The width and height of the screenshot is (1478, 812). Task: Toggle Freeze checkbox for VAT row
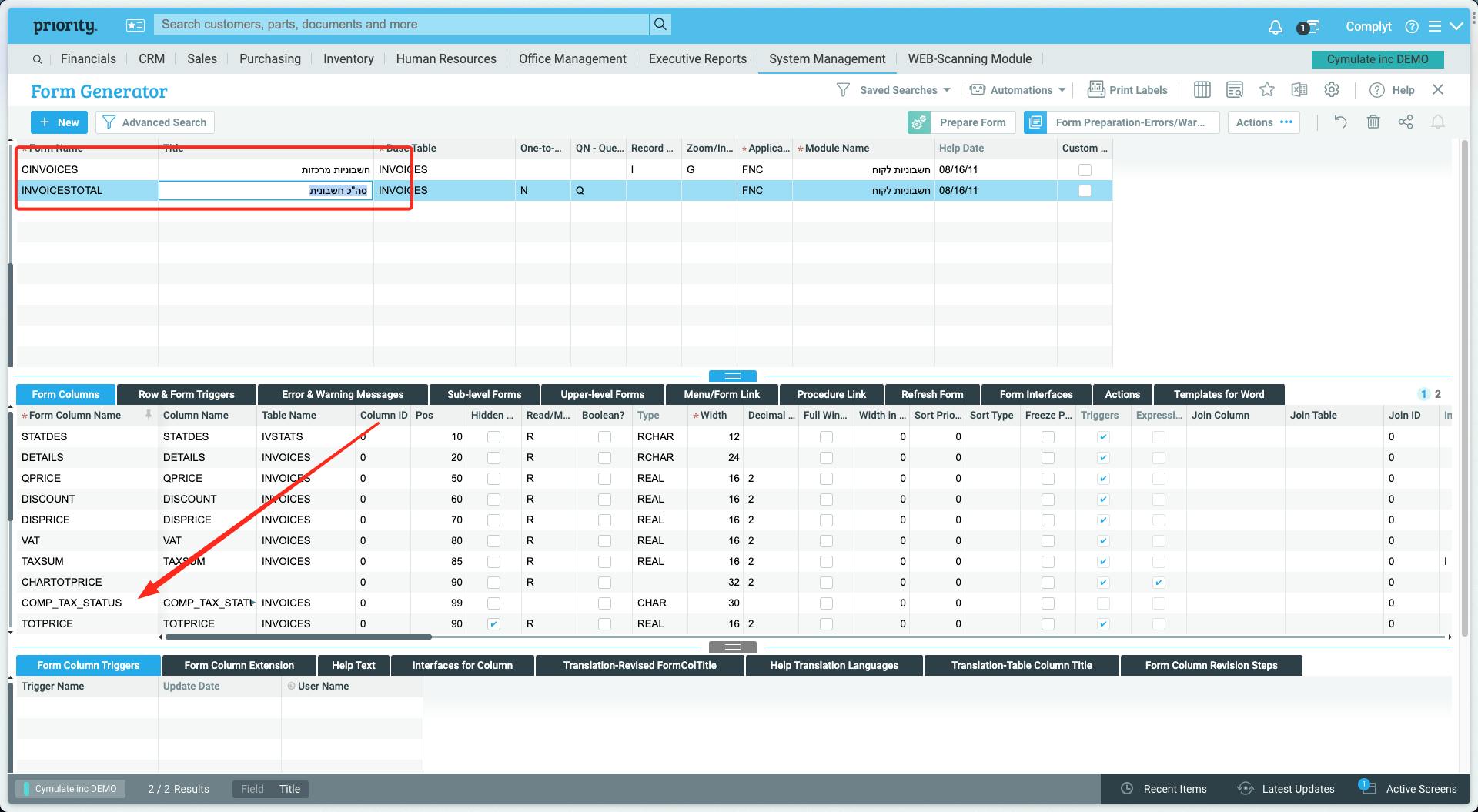pos(1048,541)
